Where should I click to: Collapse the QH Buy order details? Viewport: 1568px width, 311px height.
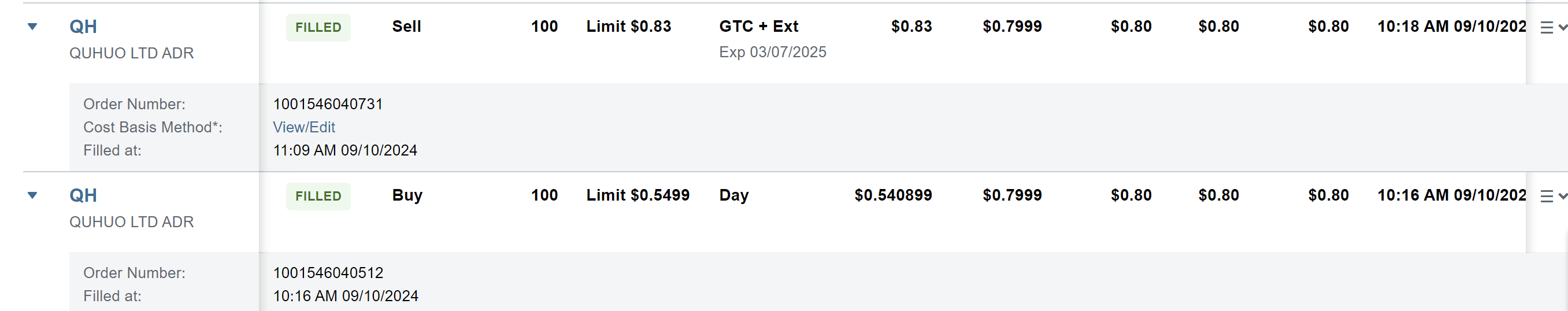point(33,195)
